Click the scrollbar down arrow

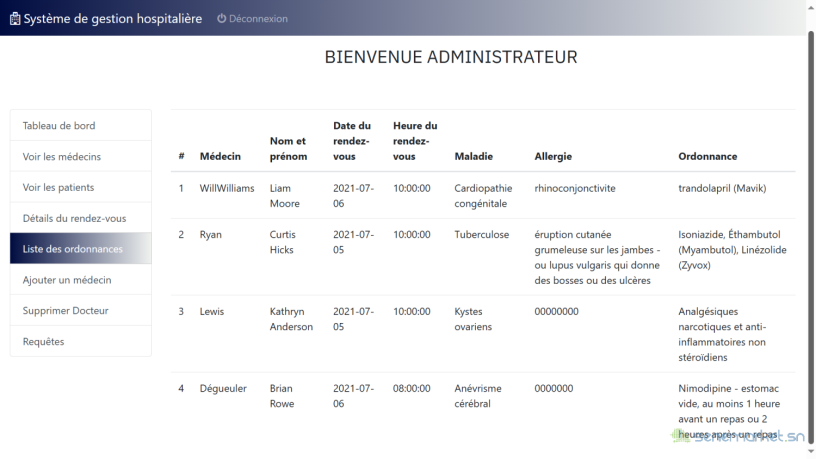tap(811, 452)
